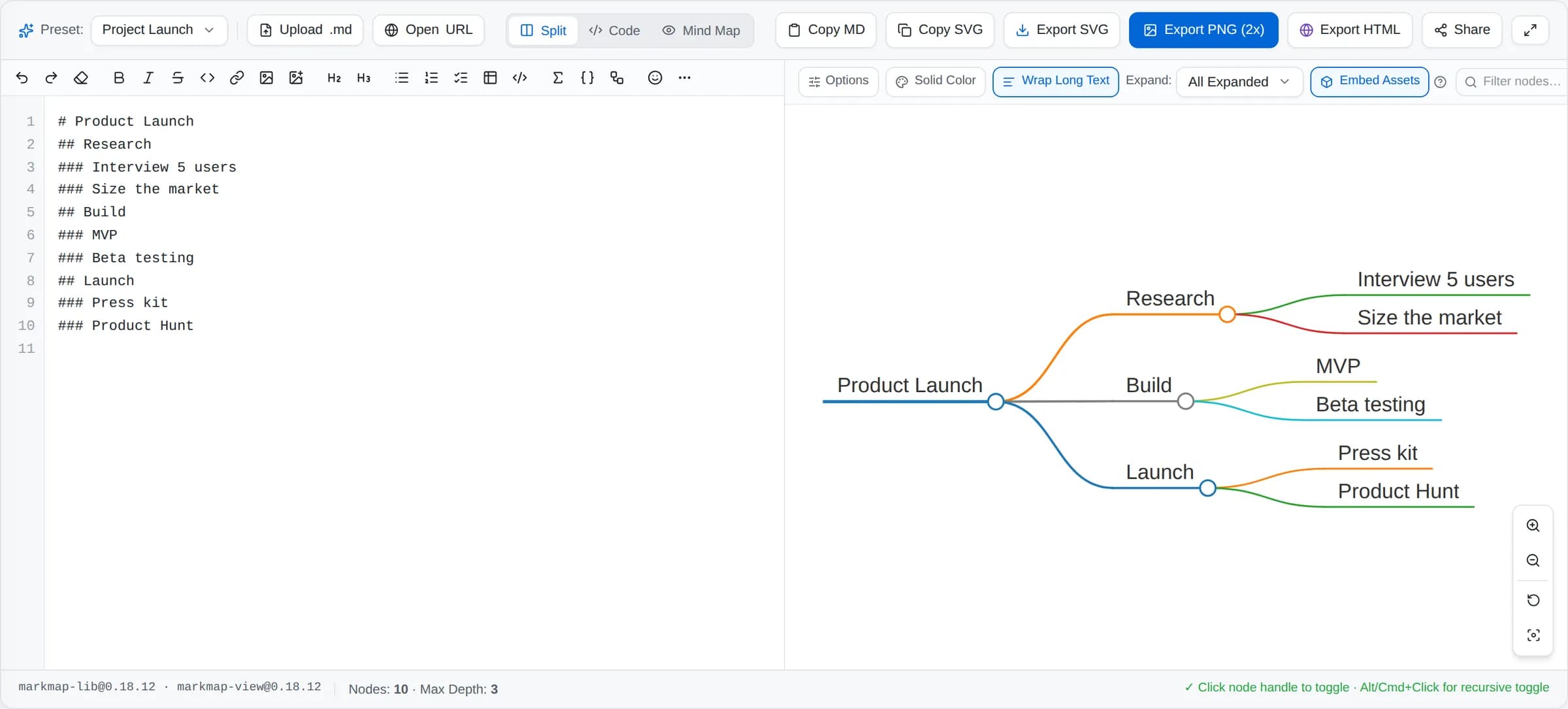Image resolution: width=1568 pixels, height=709 pixels.
Task: Collapse the Launch node handle
Action: [x=1207, y=487]
